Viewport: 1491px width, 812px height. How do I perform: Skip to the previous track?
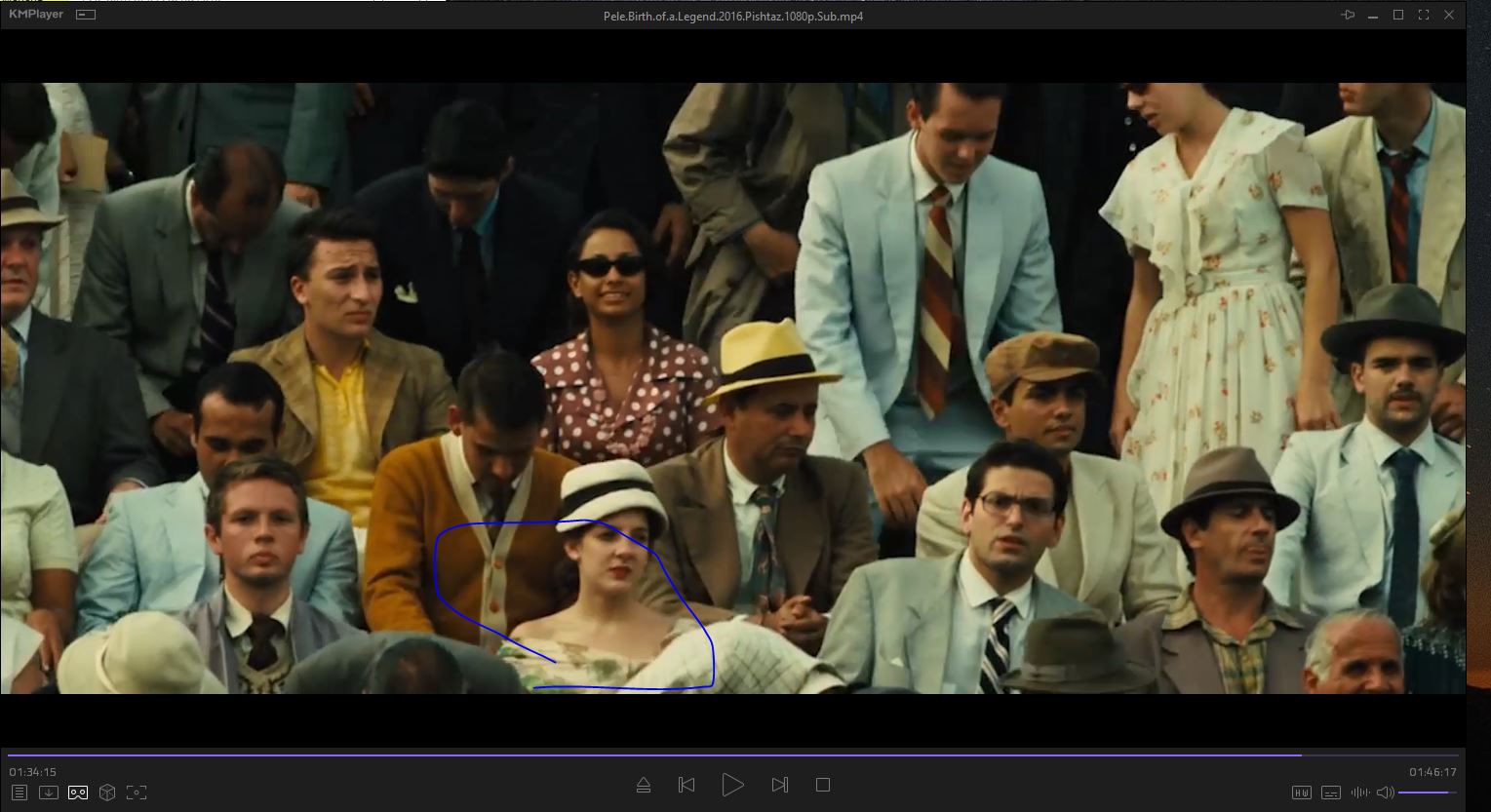pos(687,785)
